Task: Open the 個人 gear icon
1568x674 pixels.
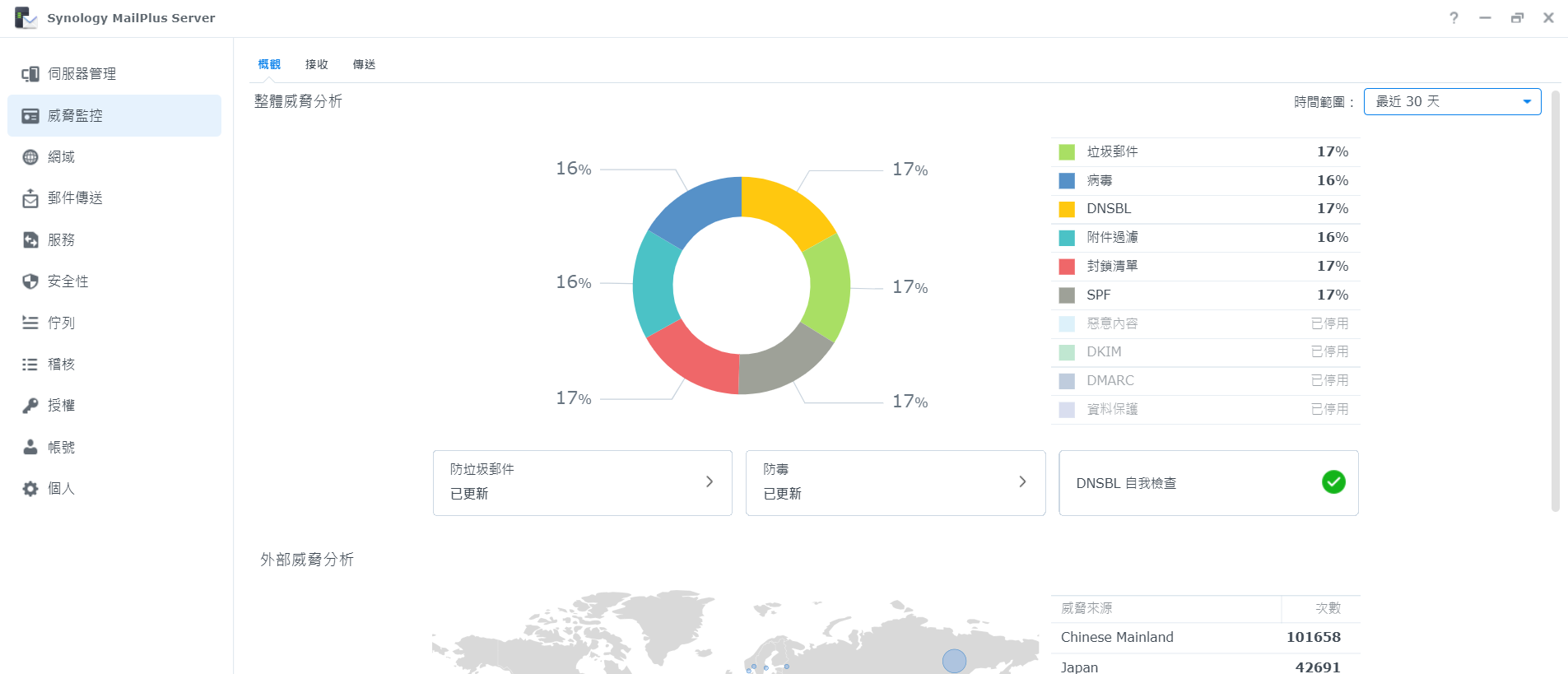Action: click(30, 489)
